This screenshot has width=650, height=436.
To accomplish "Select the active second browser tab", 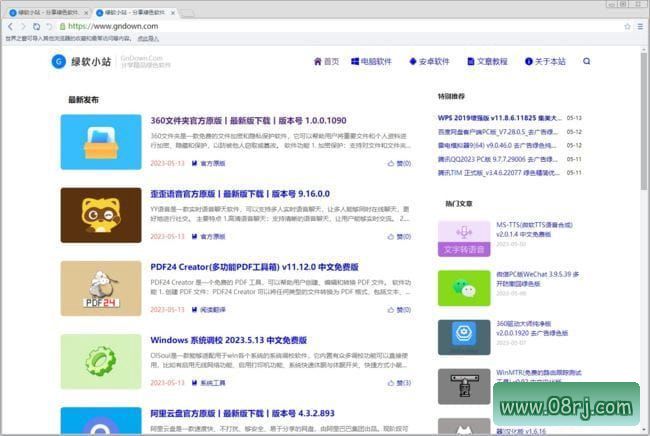I will (134, 13).
